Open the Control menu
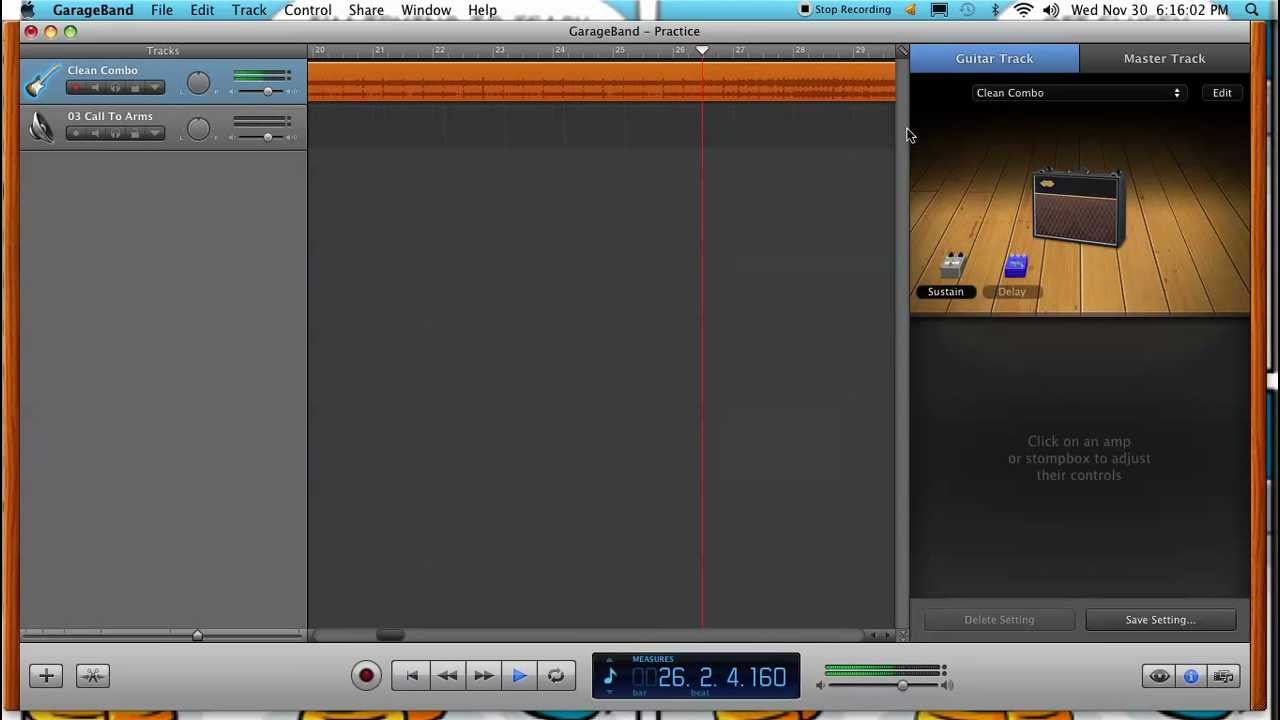Screen dimensions: 1280x720 click(x=307, y=10)
